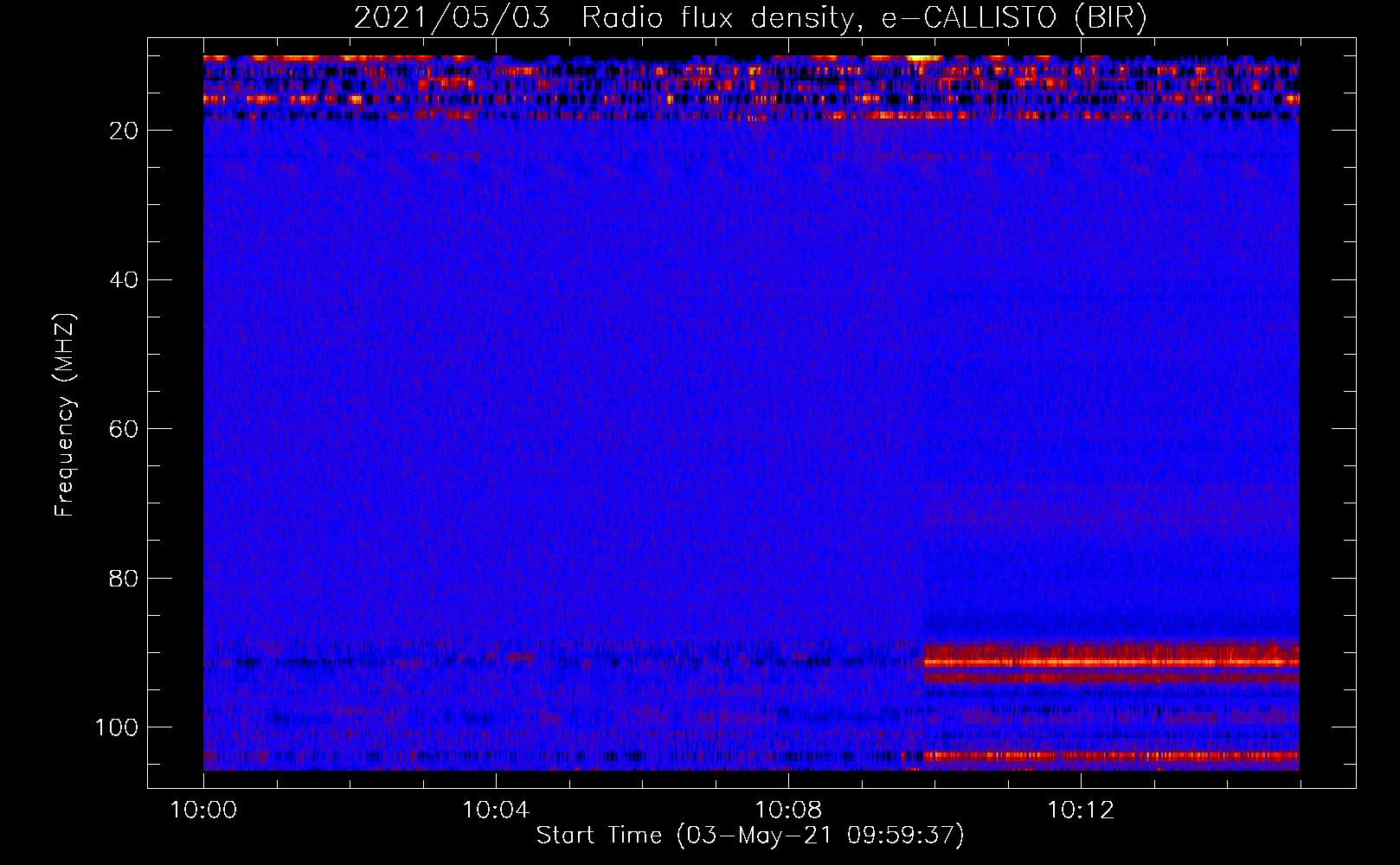The height and width of the screenshot is (865, 1400).
Task: Click the 'Frequency (MHZ)' axis label
Action: pos(65,415)
